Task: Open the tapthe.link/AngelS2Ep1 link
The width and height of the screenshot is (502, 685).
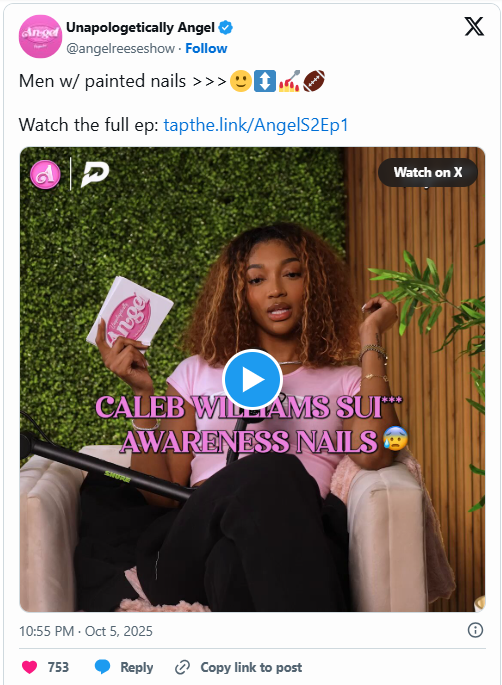Action: 256,125
